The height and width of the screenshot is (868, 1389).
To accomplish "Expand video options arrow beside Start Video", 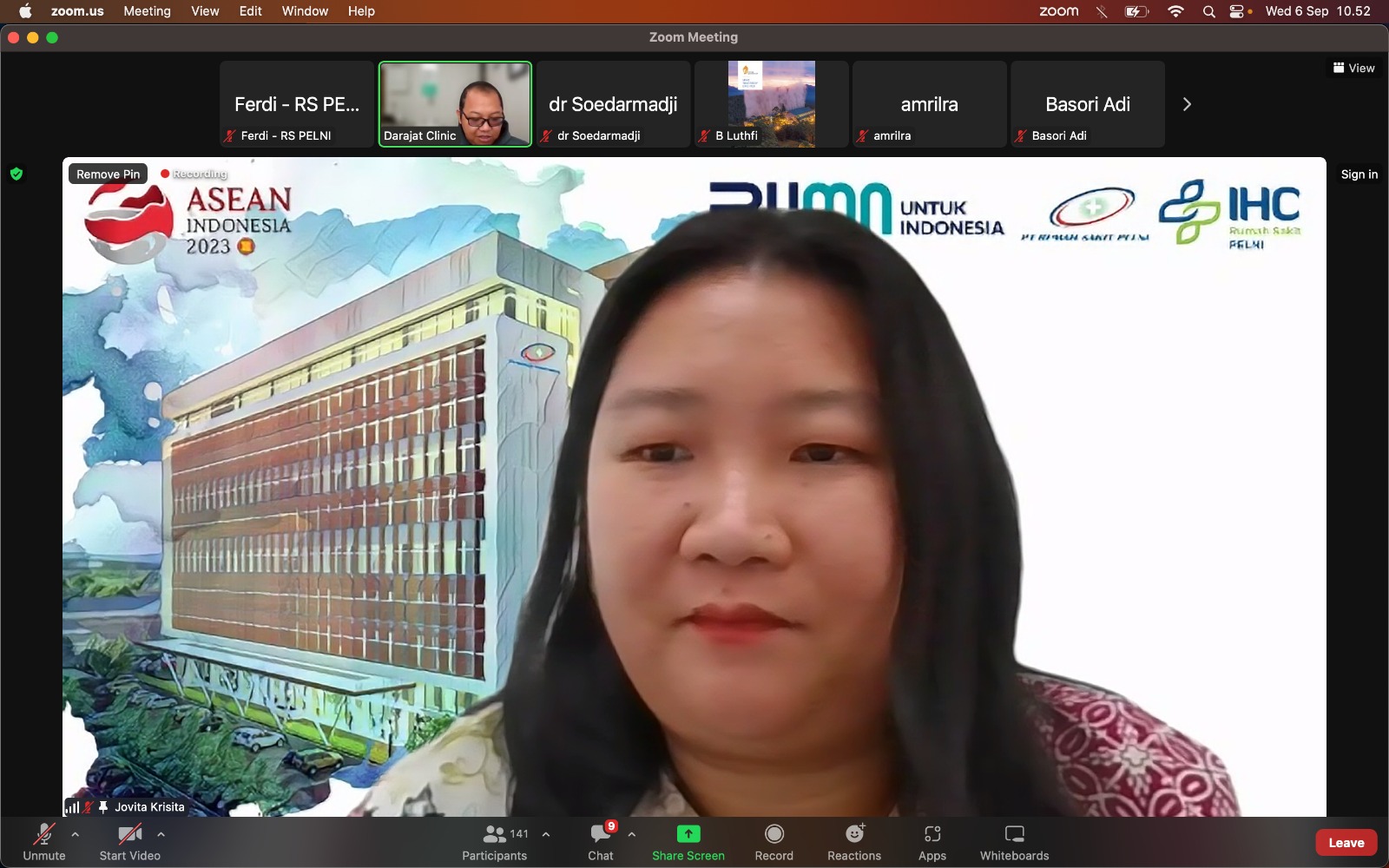I will (x=161, y=834).
